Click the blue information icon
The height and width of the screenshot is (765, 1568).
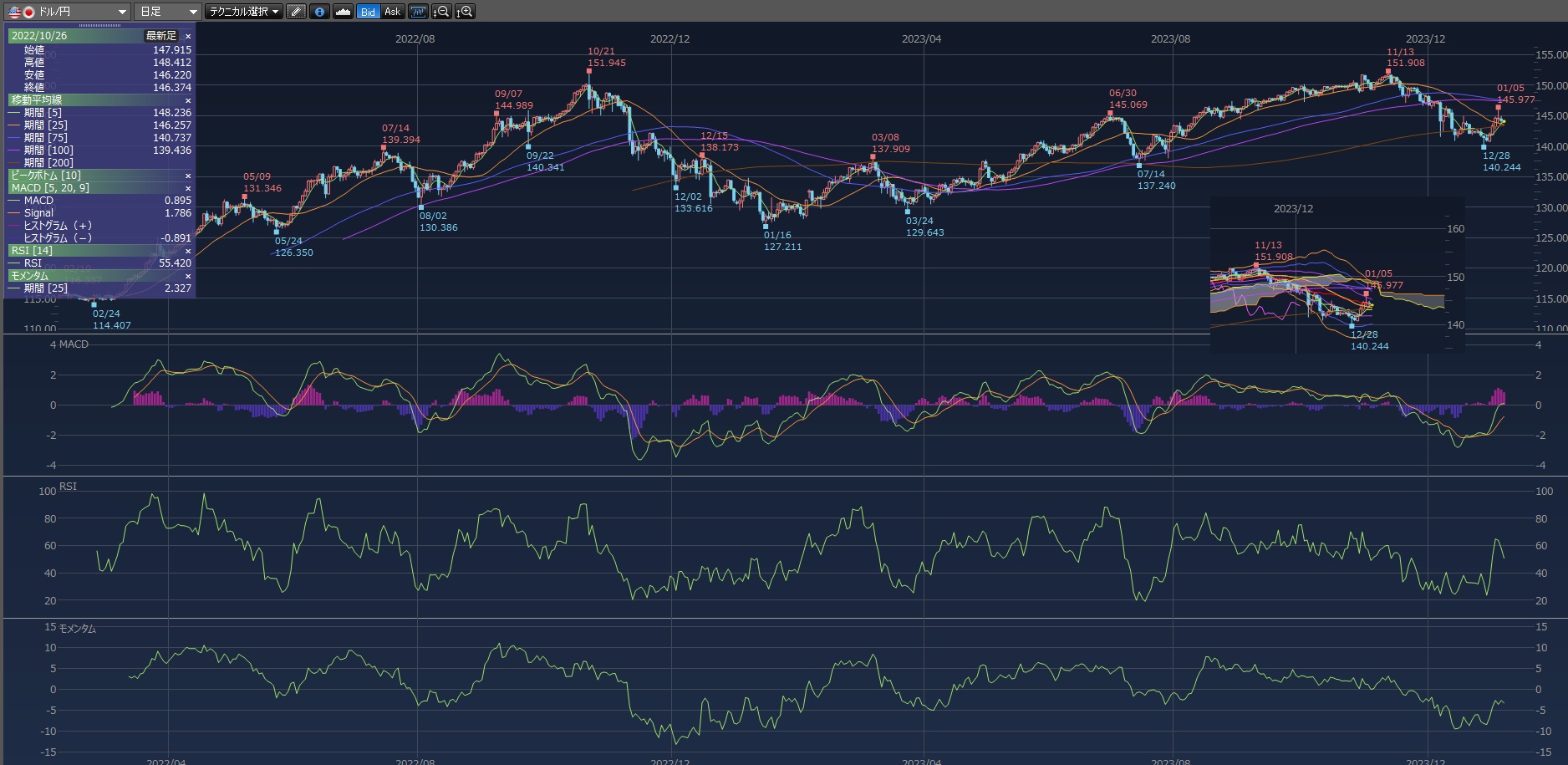pos(319,12)
